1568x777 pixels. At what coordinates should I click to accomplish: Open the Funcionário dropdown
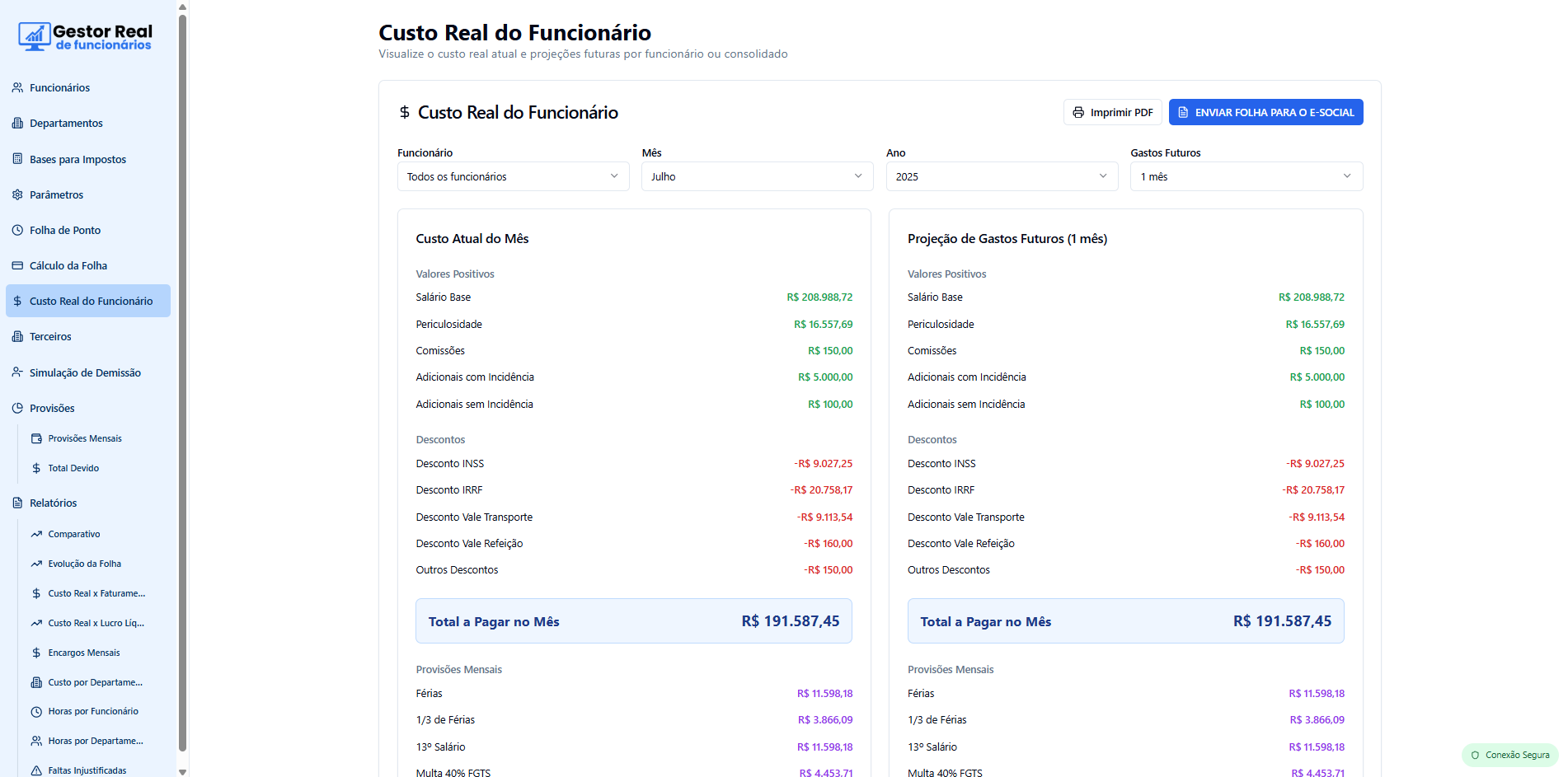pos(513,176)
